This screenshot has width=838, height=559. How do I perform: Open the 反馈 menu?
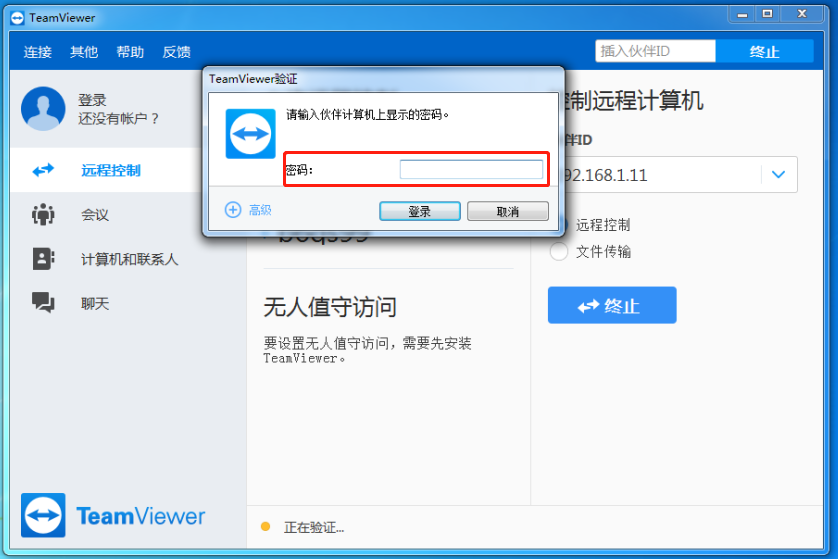pyautogui.click(x=176, y=52)
